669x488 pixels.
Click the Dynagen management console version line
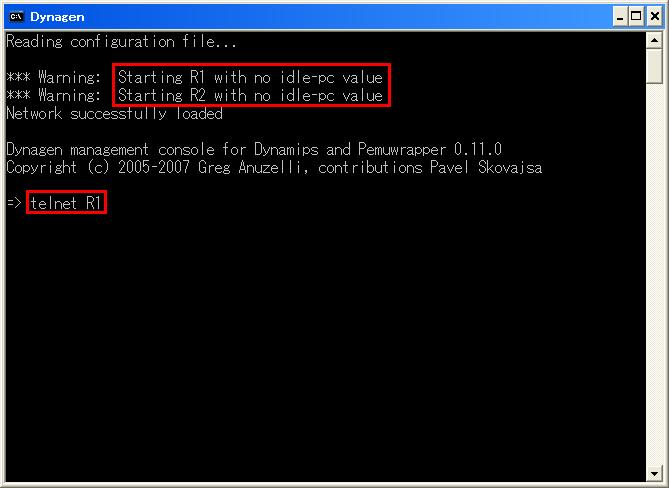tap(254, 149)
